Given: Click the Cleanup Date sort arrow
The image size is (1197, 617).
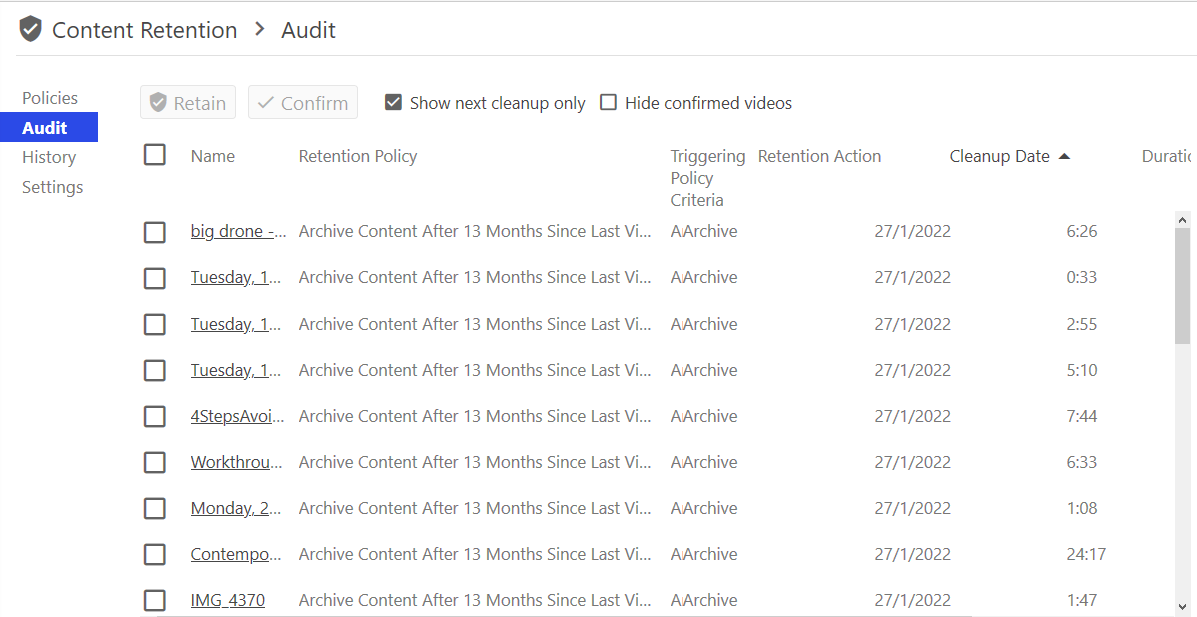Looking at the screenshot, I should [x=1064, y=157].
